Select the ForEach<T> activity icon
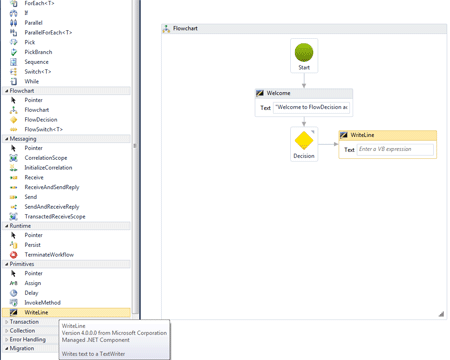 pyautogui.click(x=13, y=3)
